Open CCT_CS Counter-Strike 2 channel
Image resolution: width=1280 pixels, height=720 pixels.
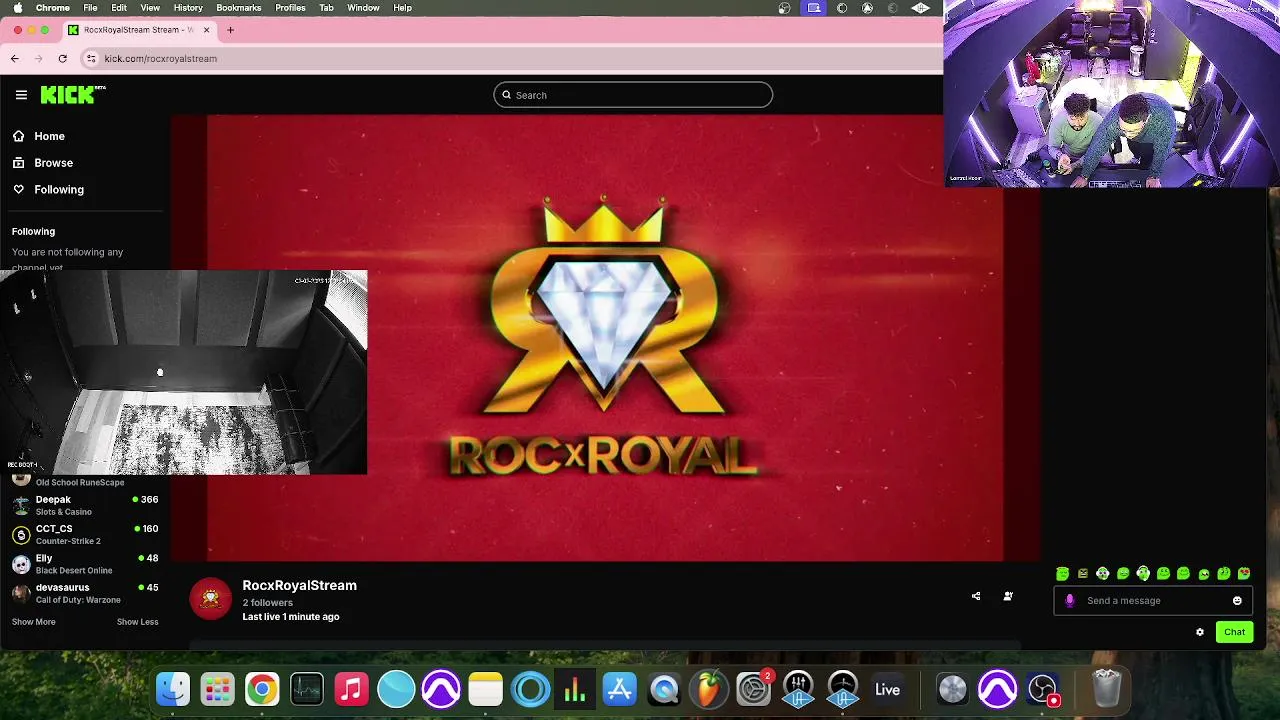(x=85, y=534)
